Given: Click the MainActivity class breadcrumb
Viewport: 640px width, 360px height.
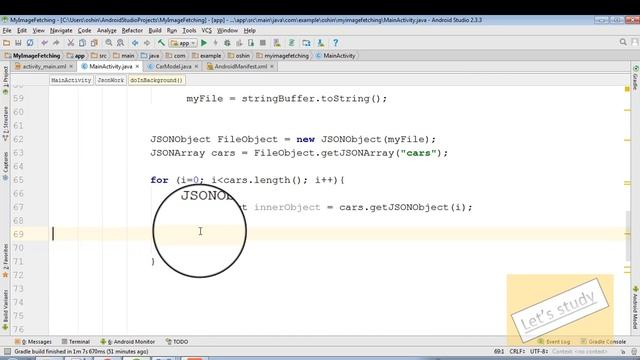Looking at the screenshot, I should coord(336,56).
